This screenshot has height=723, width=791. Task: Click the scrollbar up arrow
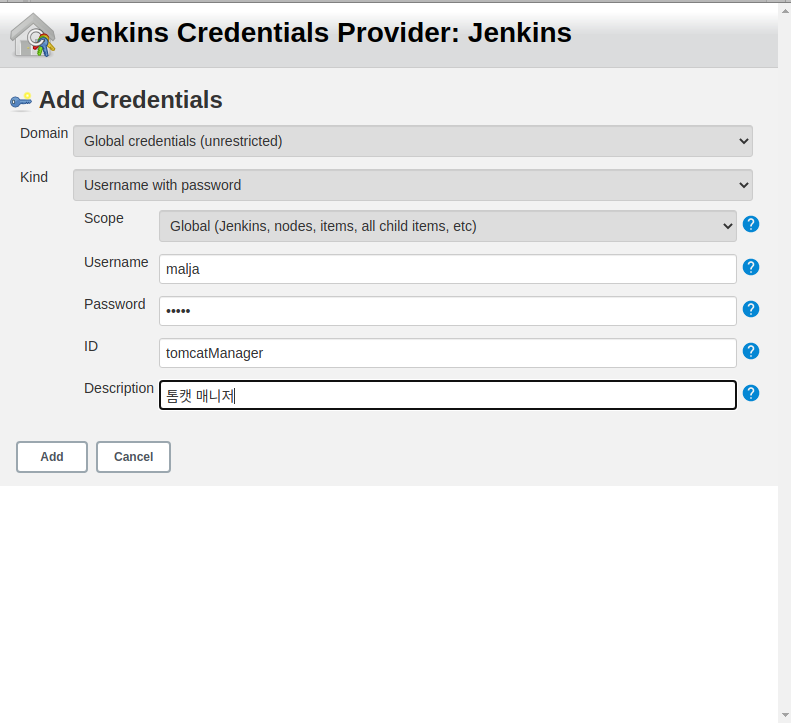point(785,10)
